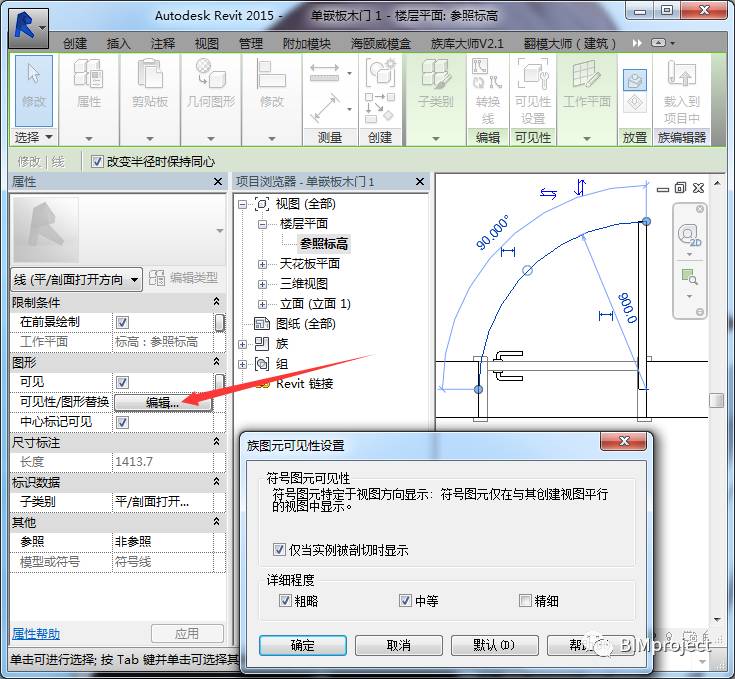Click the Modify panel align icon

coord(271,75)
